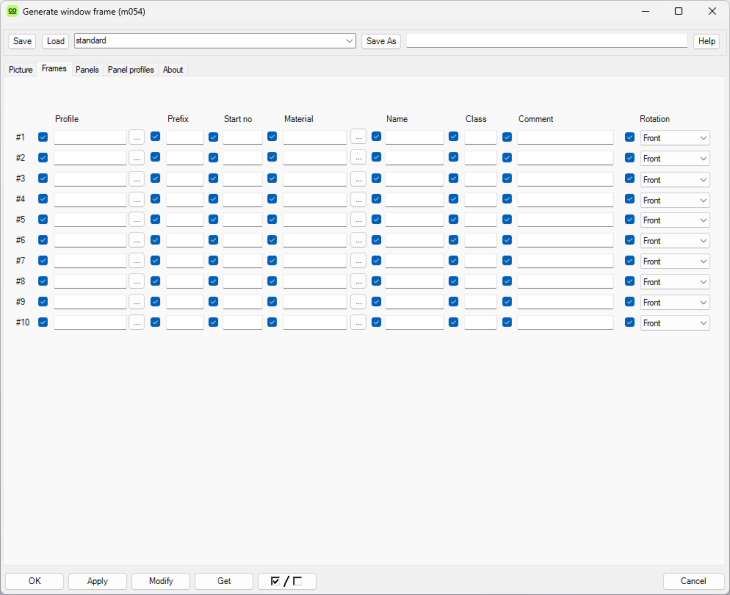
Task: Uncheck the Prefix checkbox for row #2
Action: tap(155, 157)
